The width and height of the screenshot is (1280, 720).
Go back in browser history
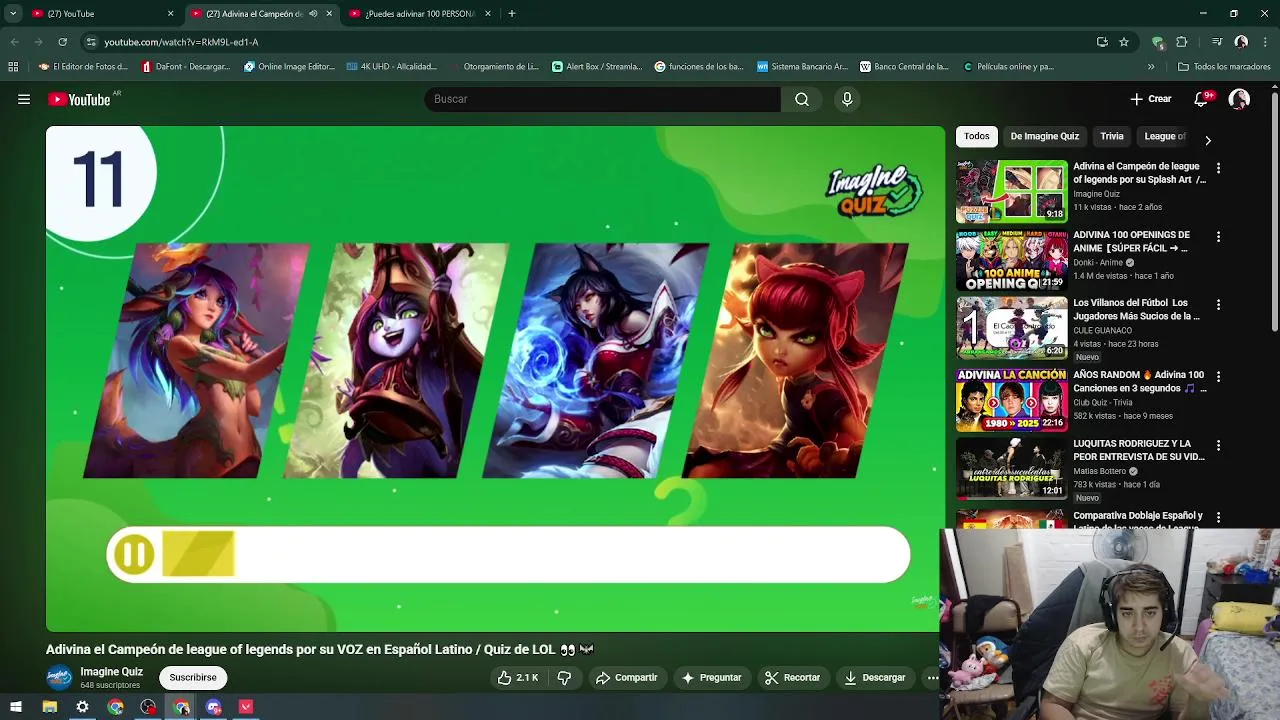[x=14, y=42]
